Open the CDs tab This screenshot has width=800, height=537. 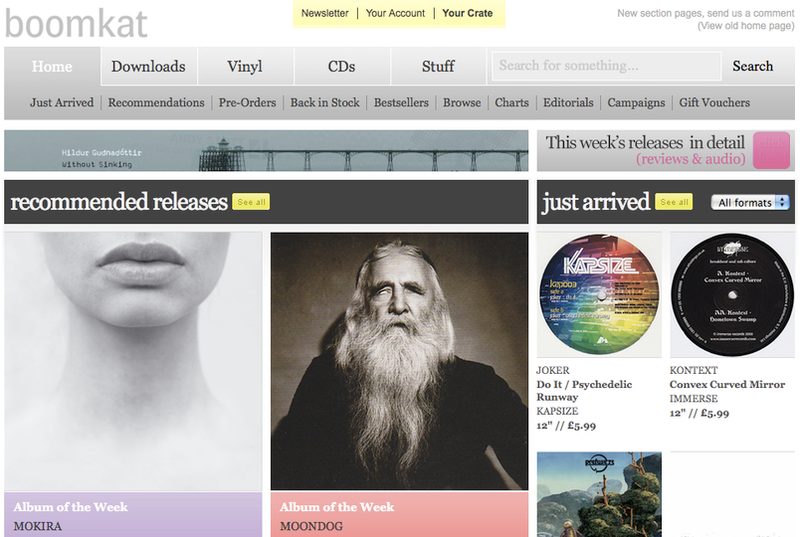point(341,66)
